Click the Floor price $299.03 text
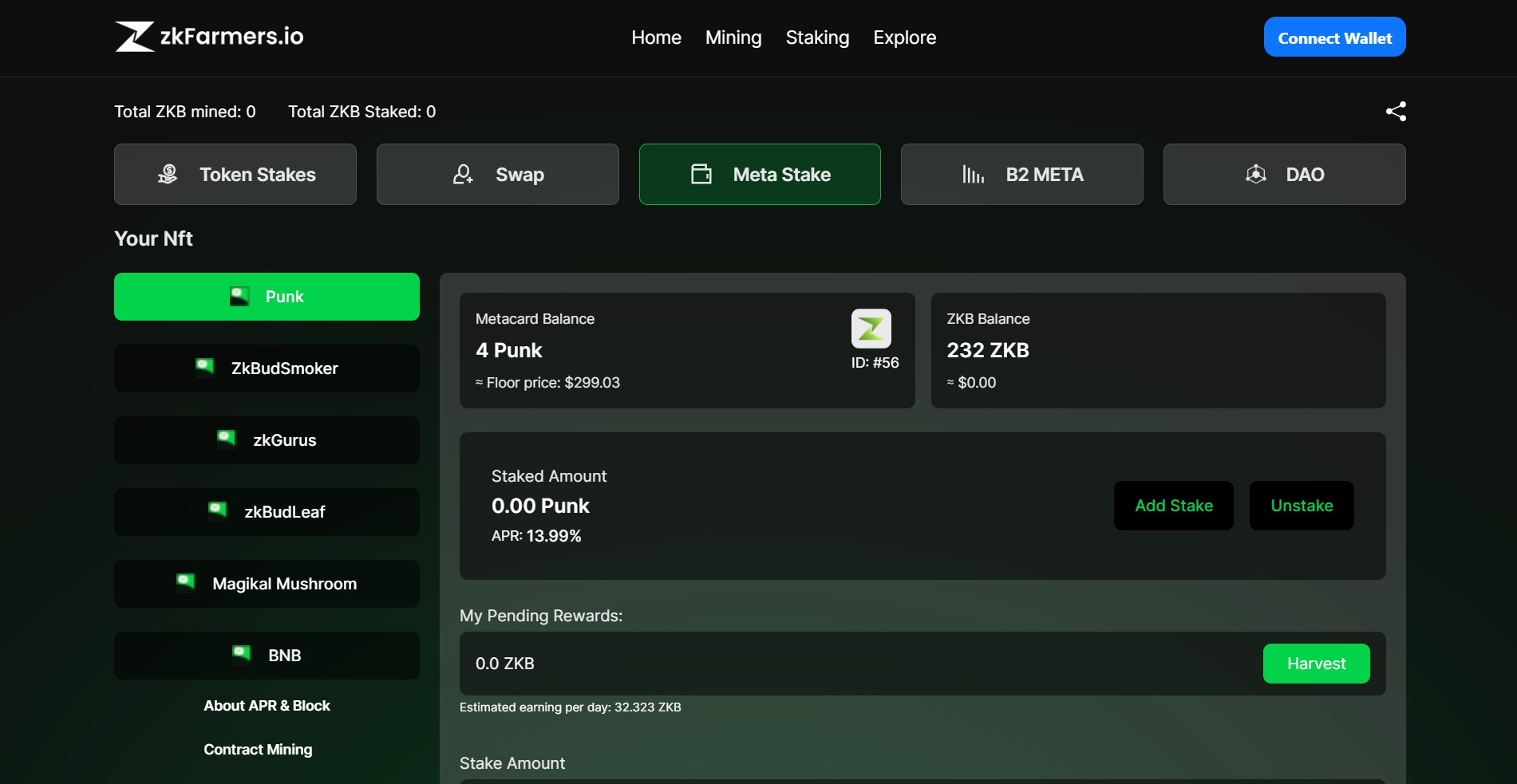Viewport: 1517px width, 784px height. [548, 383]
